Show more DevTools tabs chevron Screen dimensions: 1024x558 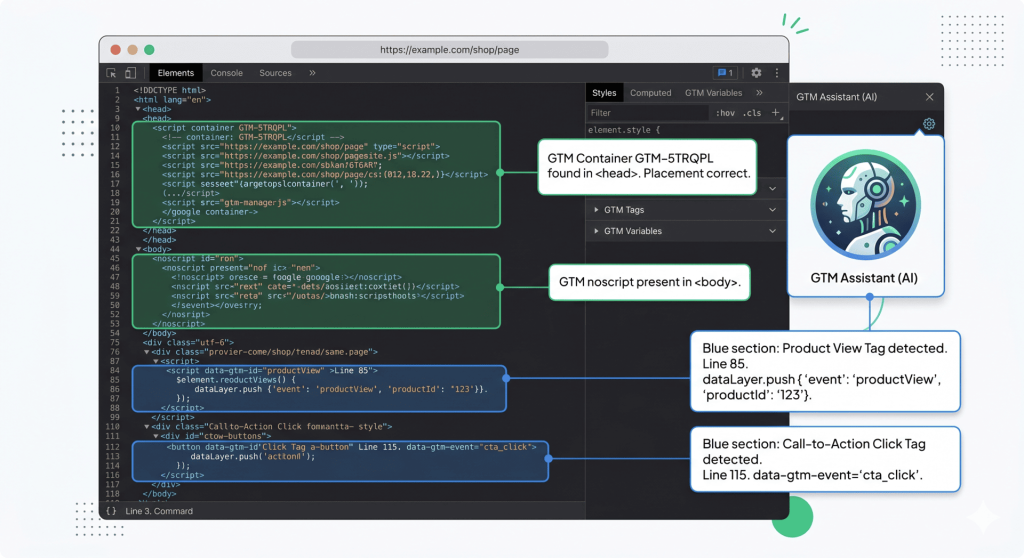[x=312, y=73]
